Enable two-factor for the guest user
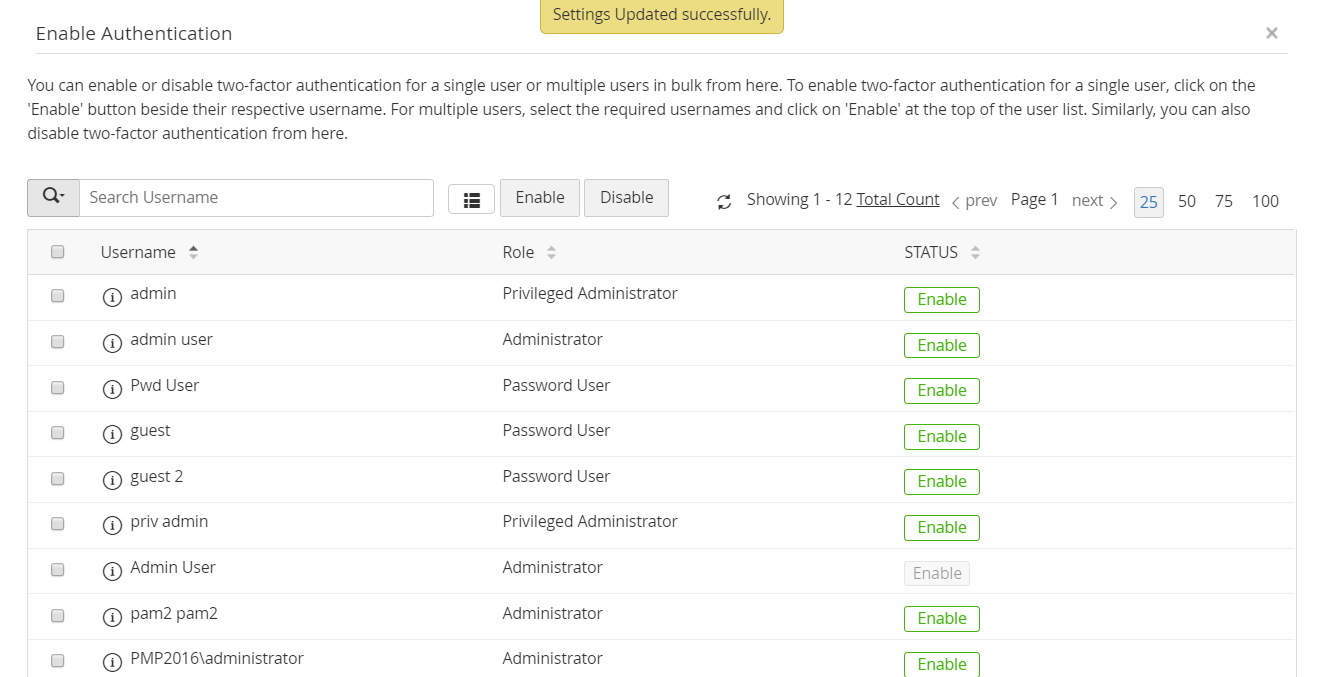The width and height of the screenshot is (1317, 677). point(941,436)
